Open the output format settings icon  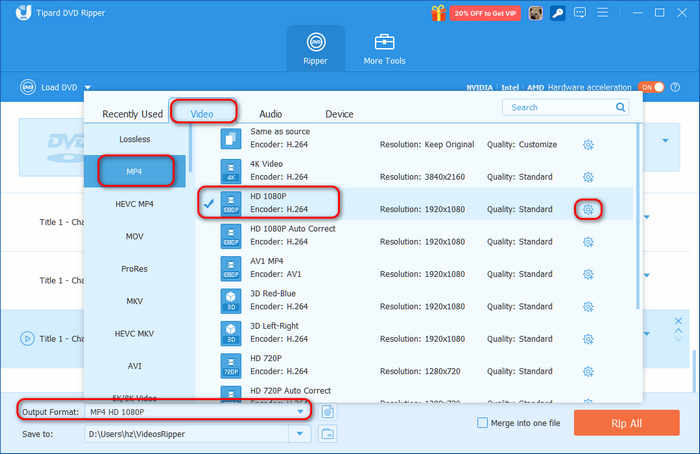tap(328, 412)
